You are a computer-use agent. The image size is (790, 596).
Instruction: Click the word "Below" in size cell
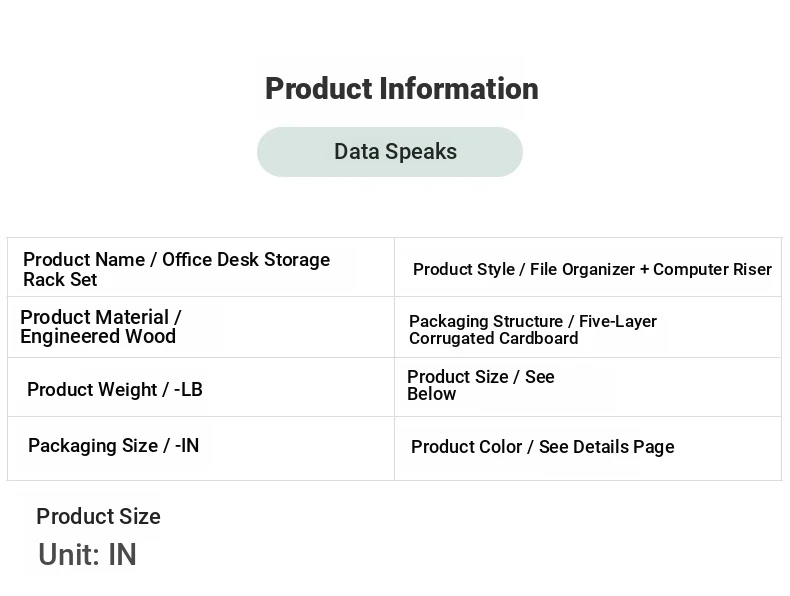[x=432, y=394]
